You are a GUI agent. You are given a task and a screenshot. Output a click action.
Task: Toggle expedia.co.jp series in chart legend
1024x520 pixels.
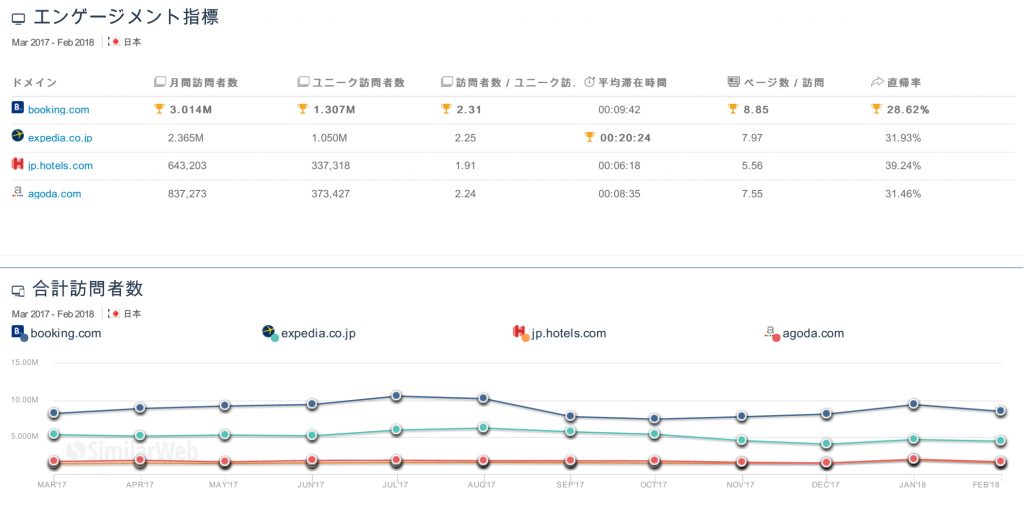pos(308,333)
